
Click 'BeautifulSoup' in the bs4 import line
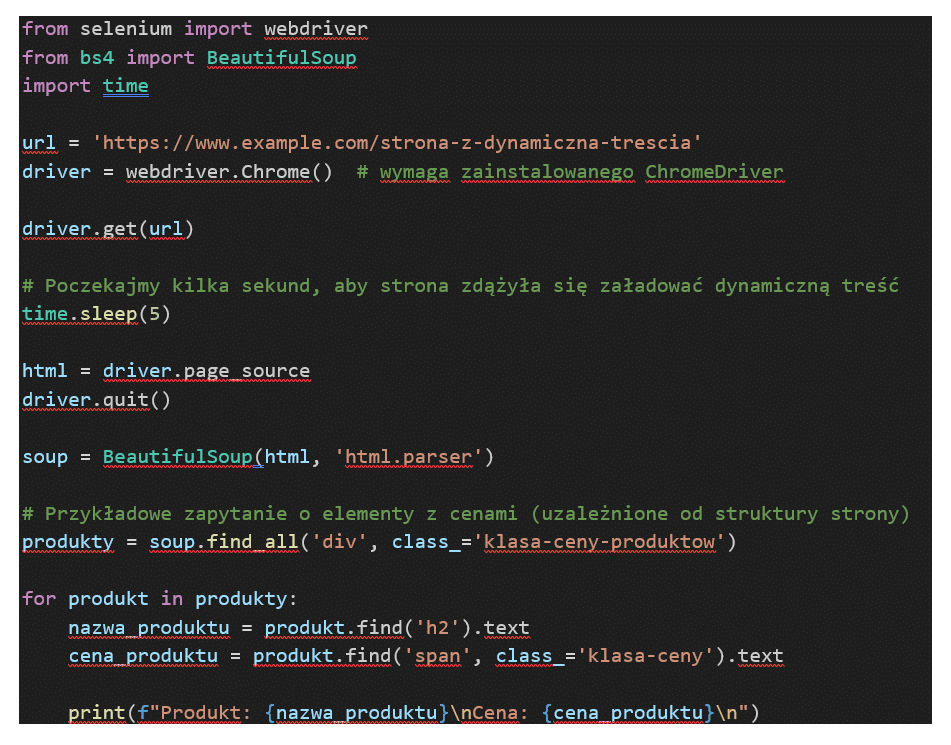pos(281,58)
